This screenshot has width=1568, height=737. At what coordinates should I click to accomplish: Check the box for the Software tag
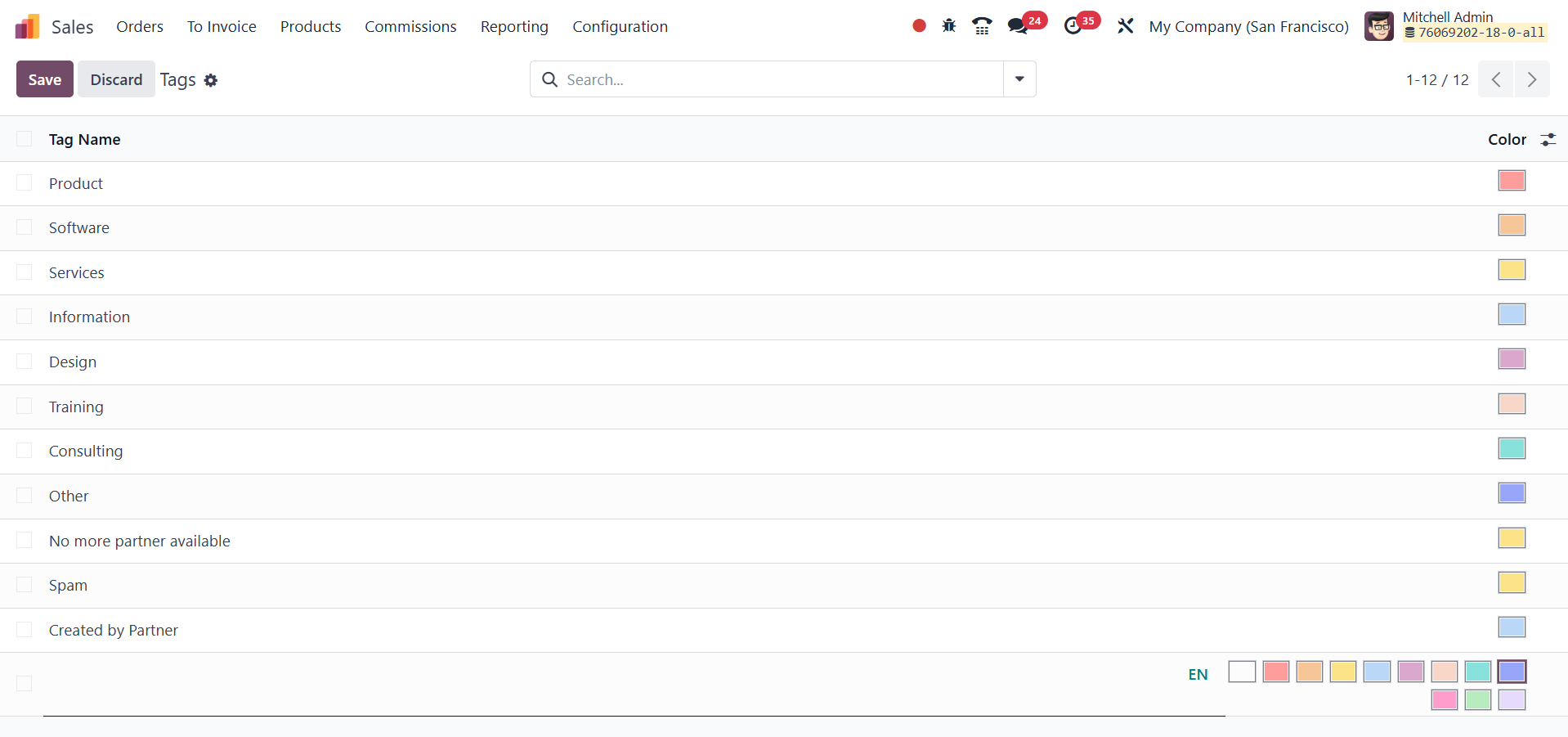pyautogui.click(x=25, y=227)
